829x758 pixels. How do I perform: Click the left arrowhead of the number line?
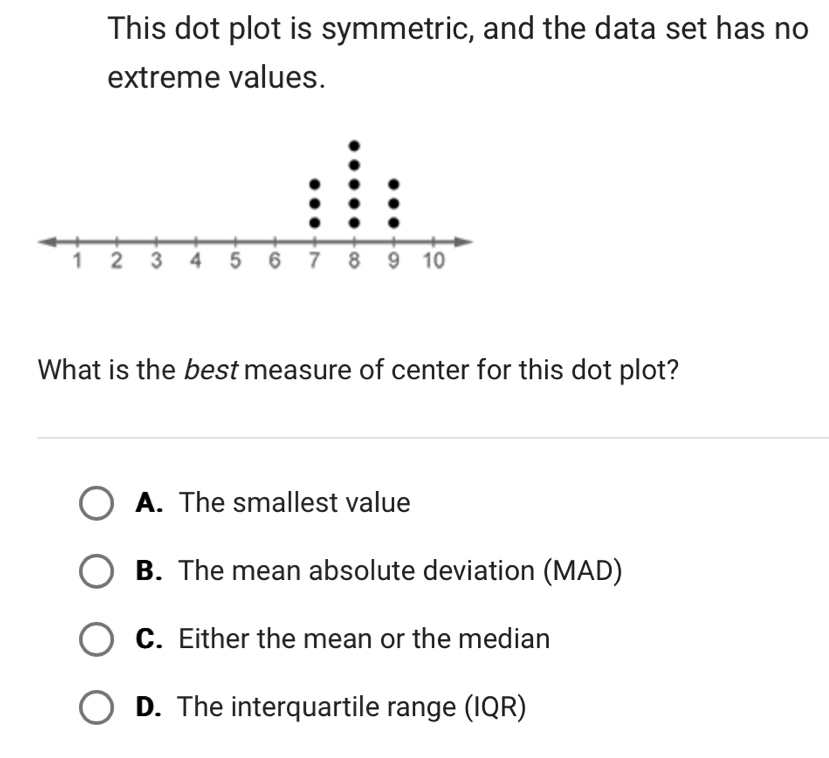tap(46, 241)
